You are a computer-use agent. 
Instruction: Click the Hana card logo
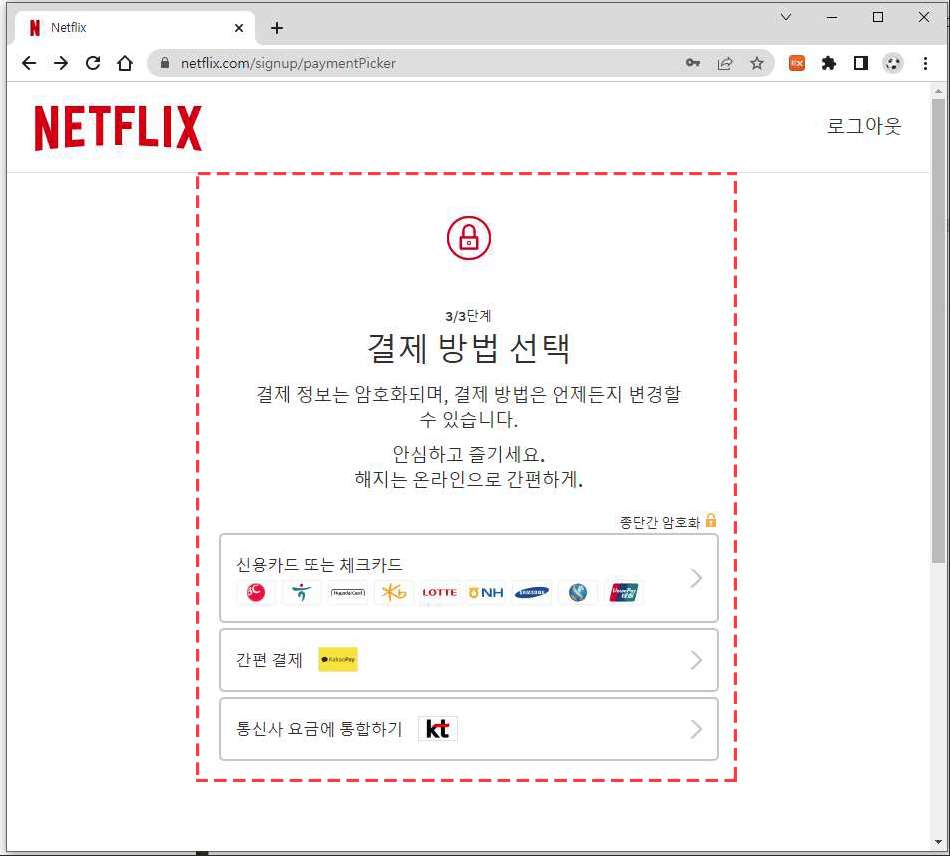(x=301, y=592)
